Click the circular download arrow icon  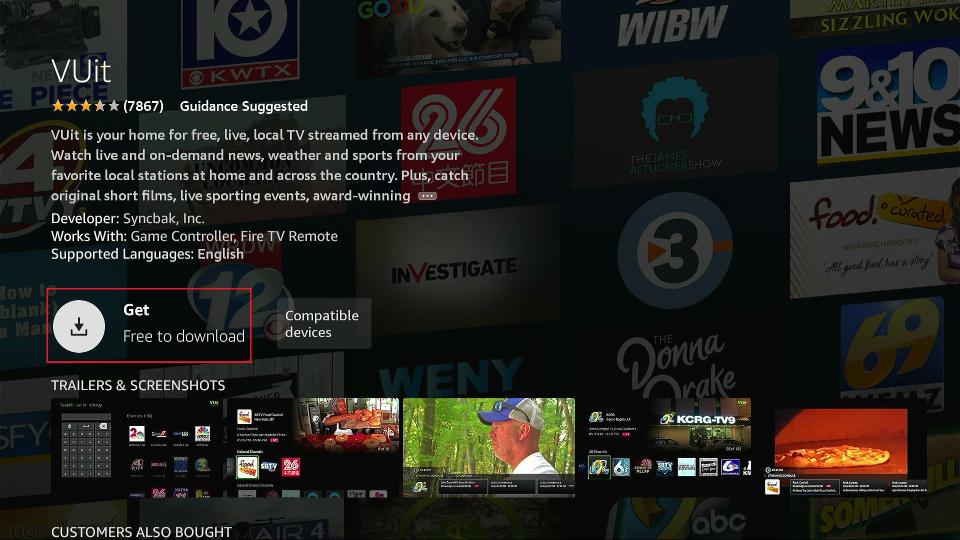coord(79,326)
